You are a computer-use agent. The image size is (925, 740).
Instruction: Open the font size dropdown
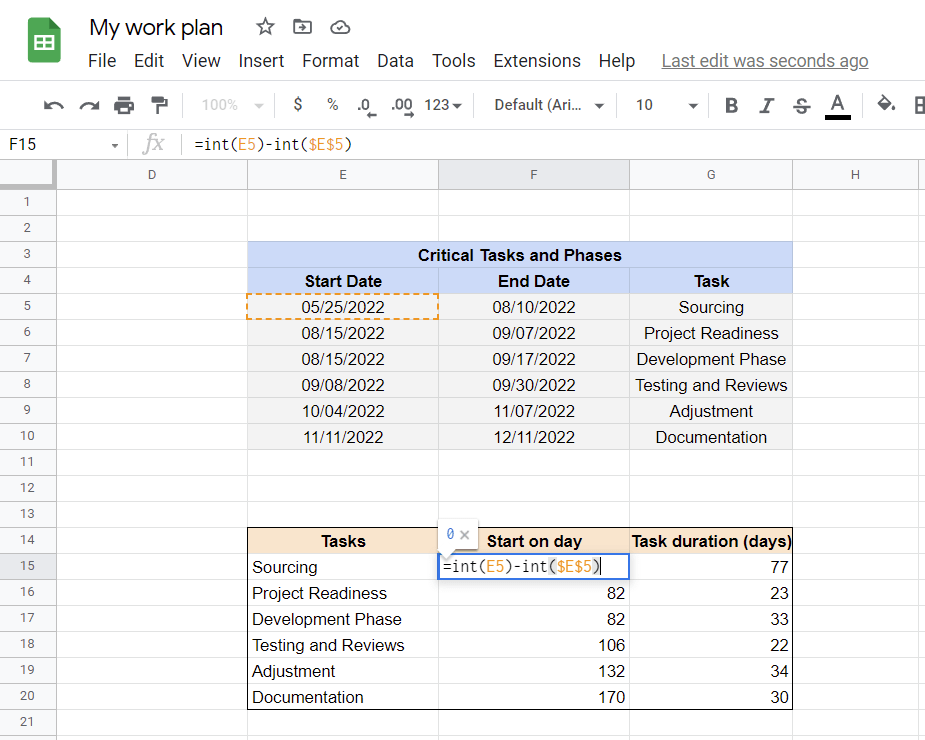[662, 104]
